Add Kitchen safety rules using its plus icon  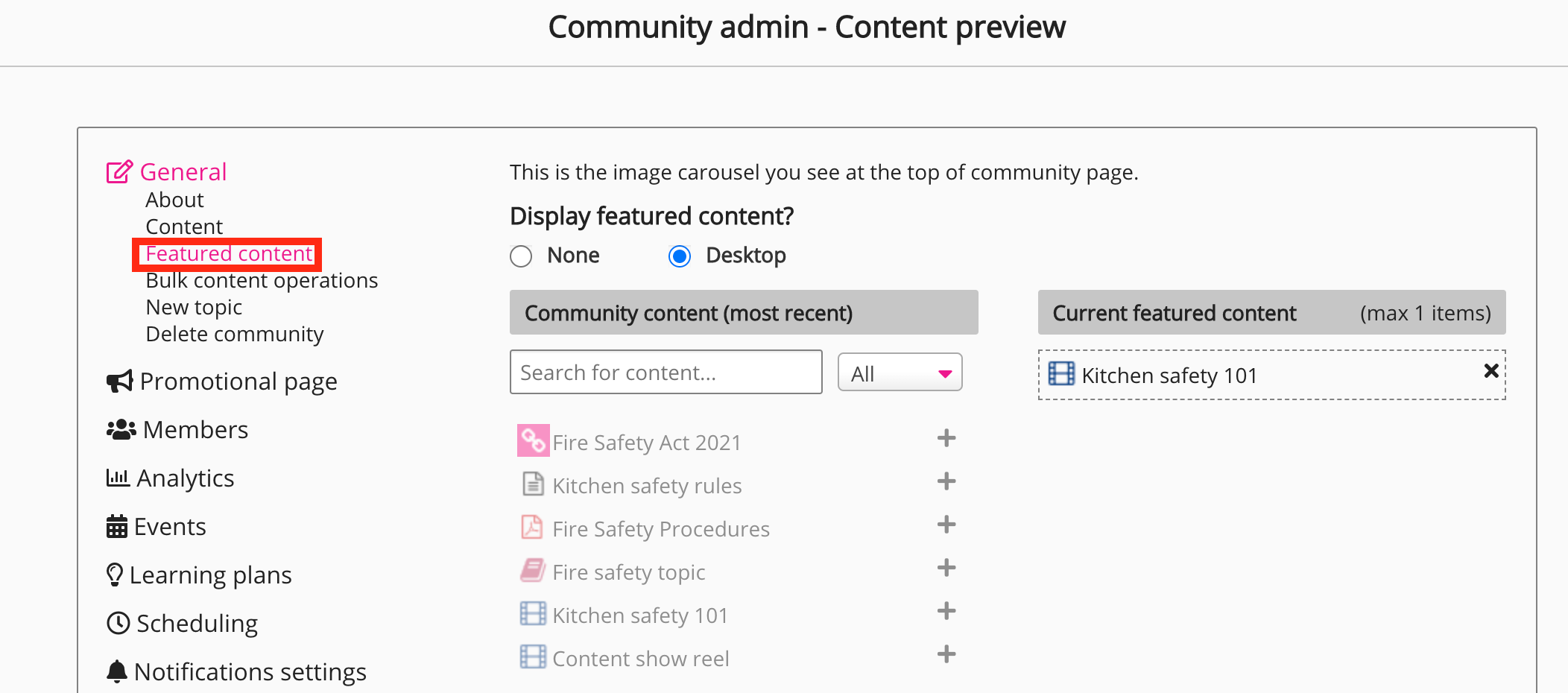[946, 481]
